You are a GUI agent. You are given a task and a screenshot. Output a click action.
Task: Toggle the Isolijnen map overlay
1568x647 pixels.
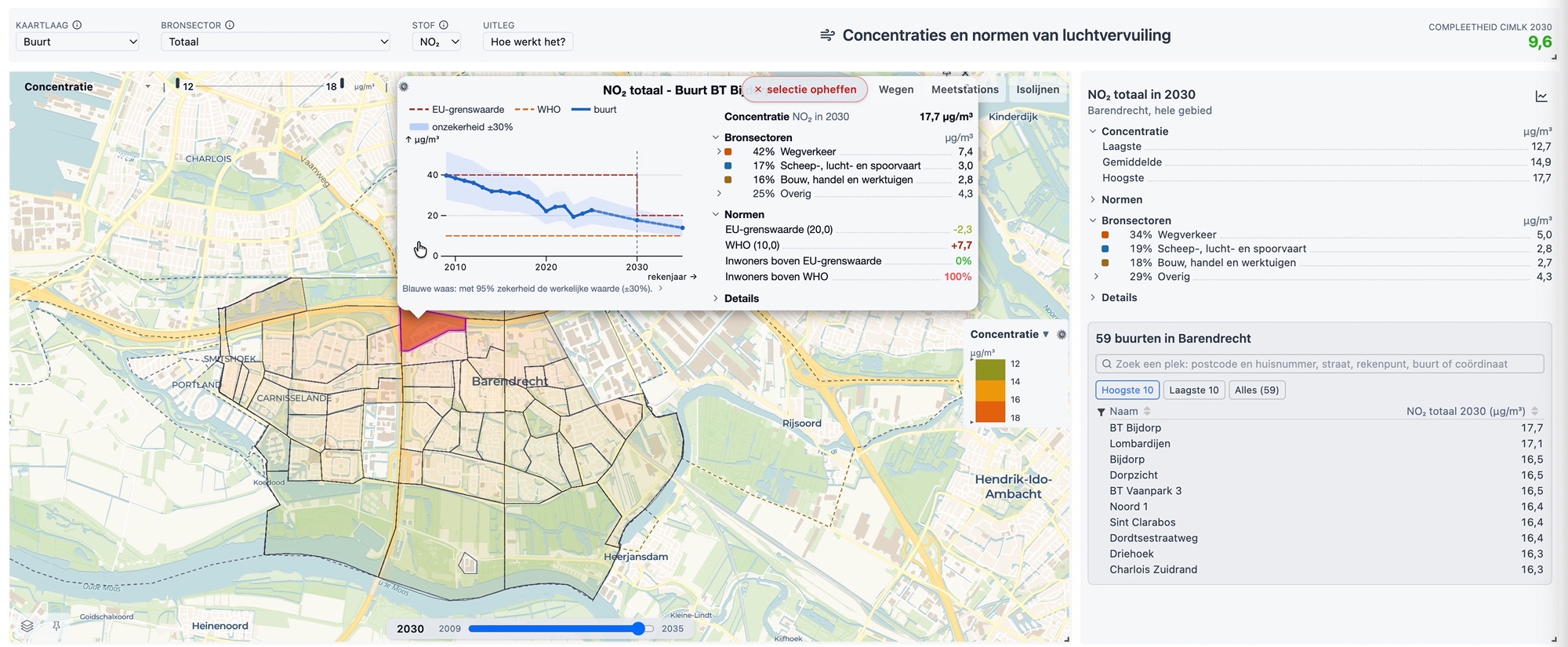pos(1038,89)
